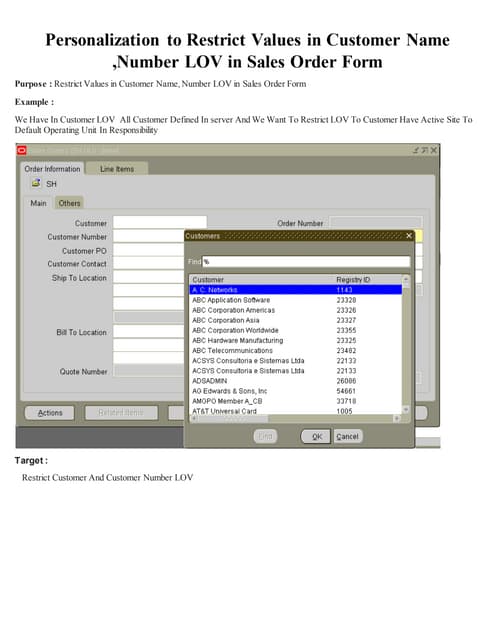Click horizontal scrollbar left arrow in list
495x640 pixels.
(194, 418)
